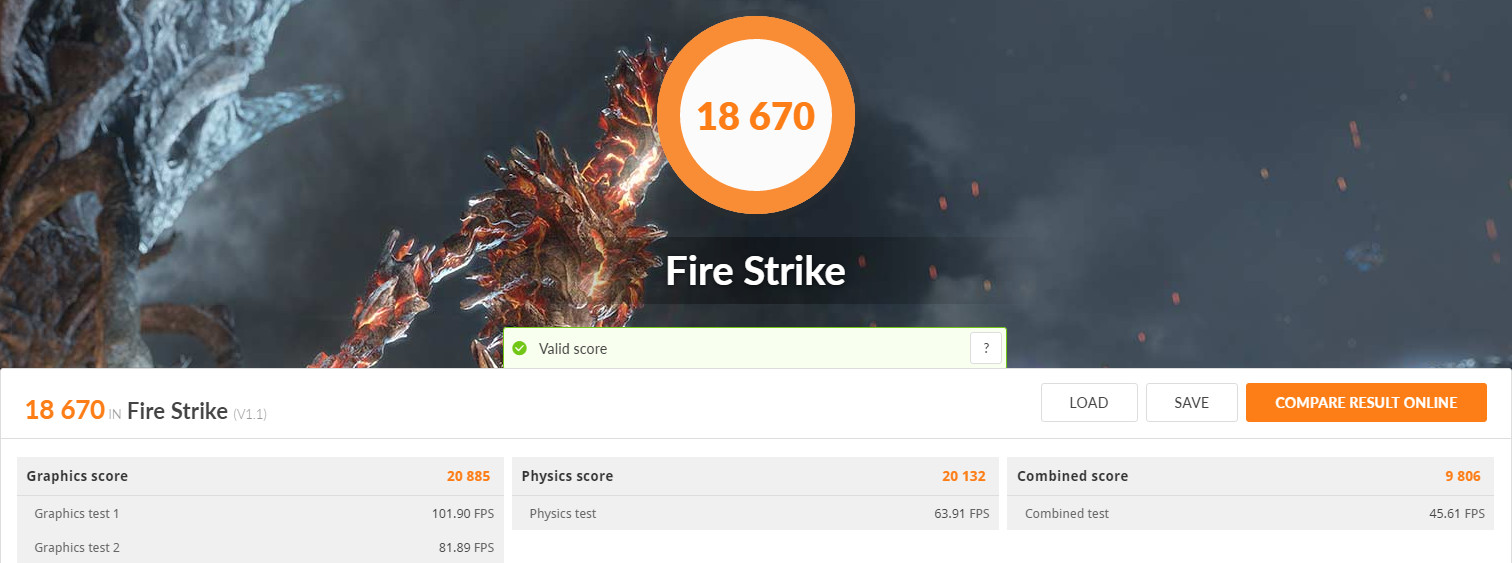Image resolution: width=1512 pixels, height=563 pixels.
Task: Click the Graphics test 1 row
Action: [261, 513]
